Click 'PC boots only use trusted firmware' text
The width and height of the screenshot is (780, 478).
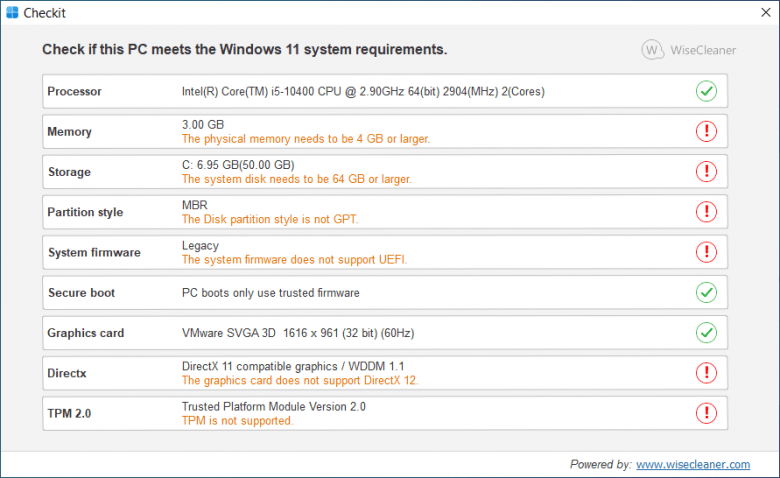pyautogui.click(x=271, y=293)
